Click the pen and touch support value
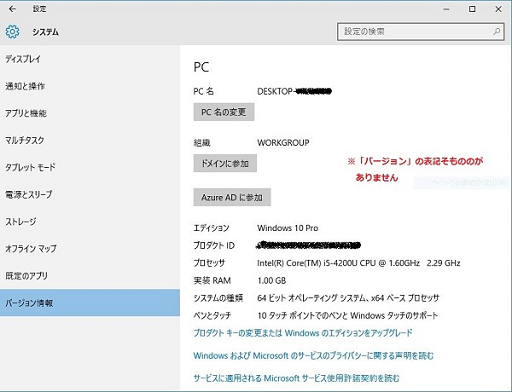The height and width of the screenshot is (392, 512). coord(347,315)
